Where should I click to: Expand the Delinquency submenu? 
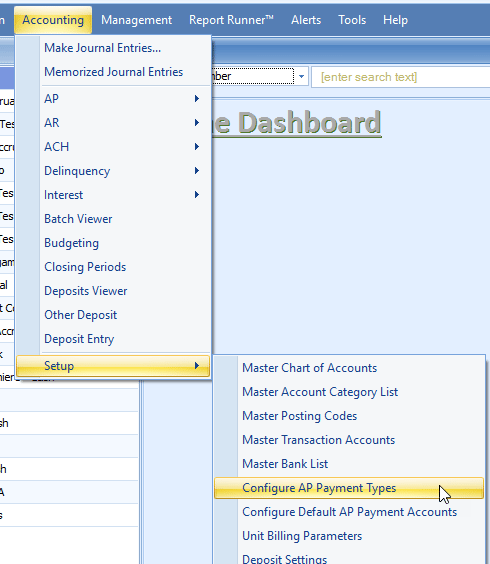[x=113, y=171]
